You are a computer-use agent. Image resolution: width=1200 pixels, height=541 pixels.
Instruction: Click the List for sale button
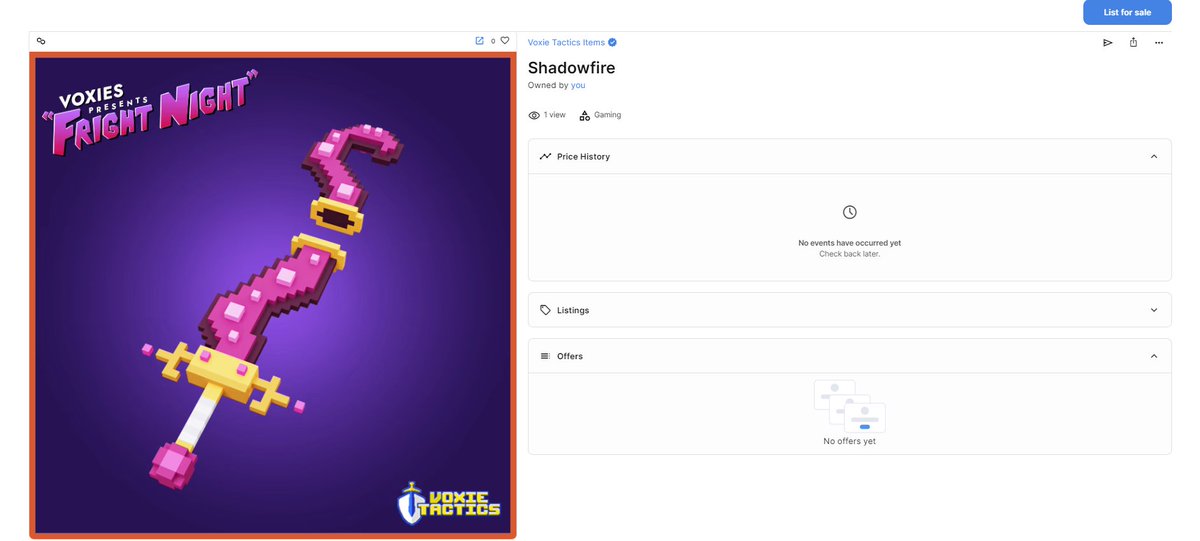tap(1127, 12)
